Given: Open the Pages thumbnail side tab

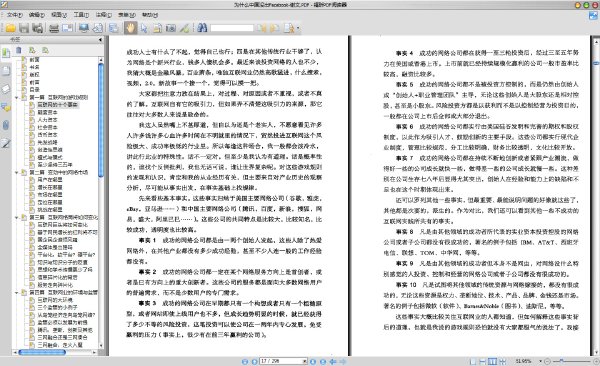Looking at the screenshot, I should pyautogui.click(x=6, y=70).
